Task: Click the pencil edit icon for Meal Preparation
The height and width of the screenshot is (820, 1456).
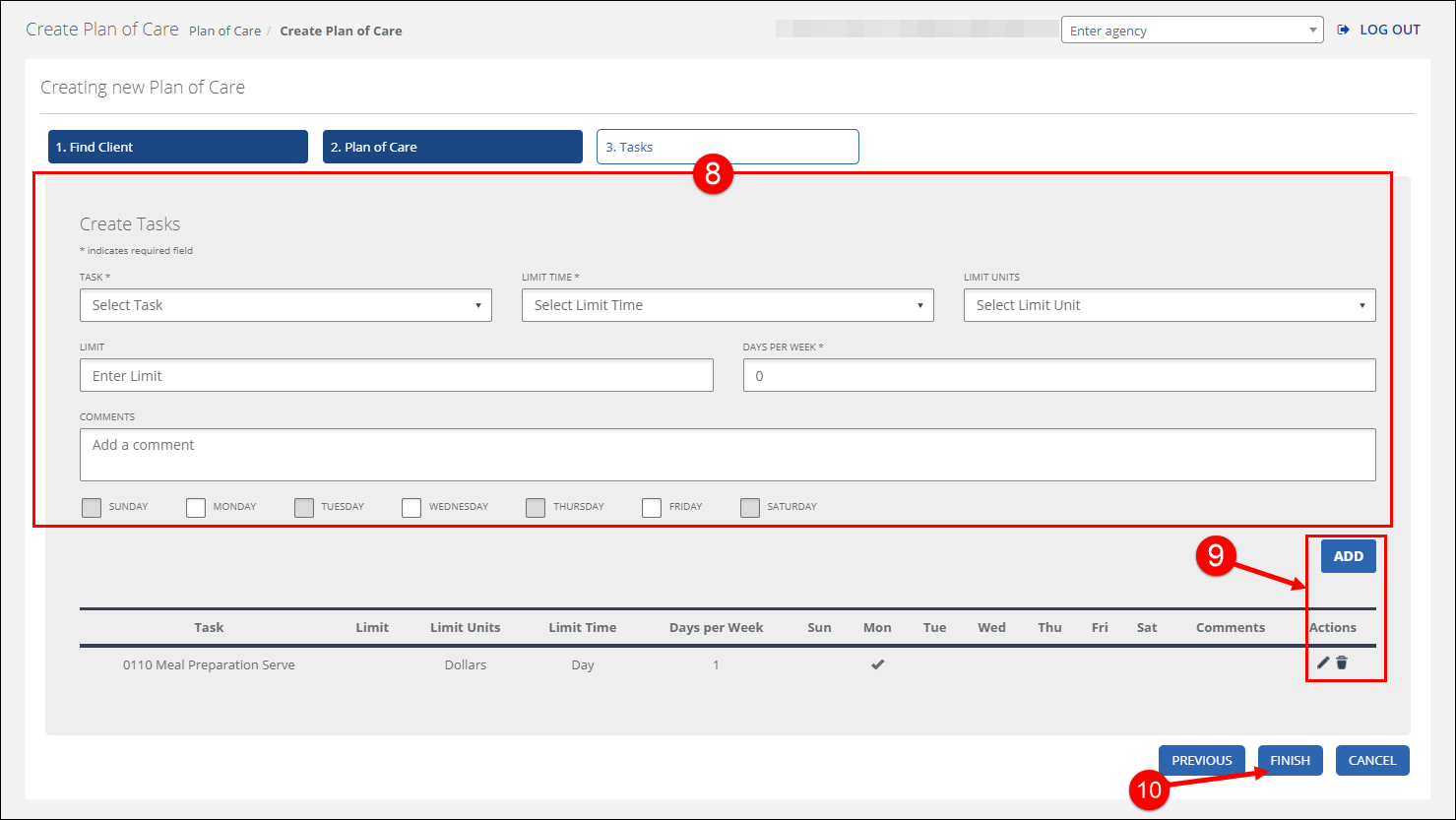Action: [x=1323, y=663]
